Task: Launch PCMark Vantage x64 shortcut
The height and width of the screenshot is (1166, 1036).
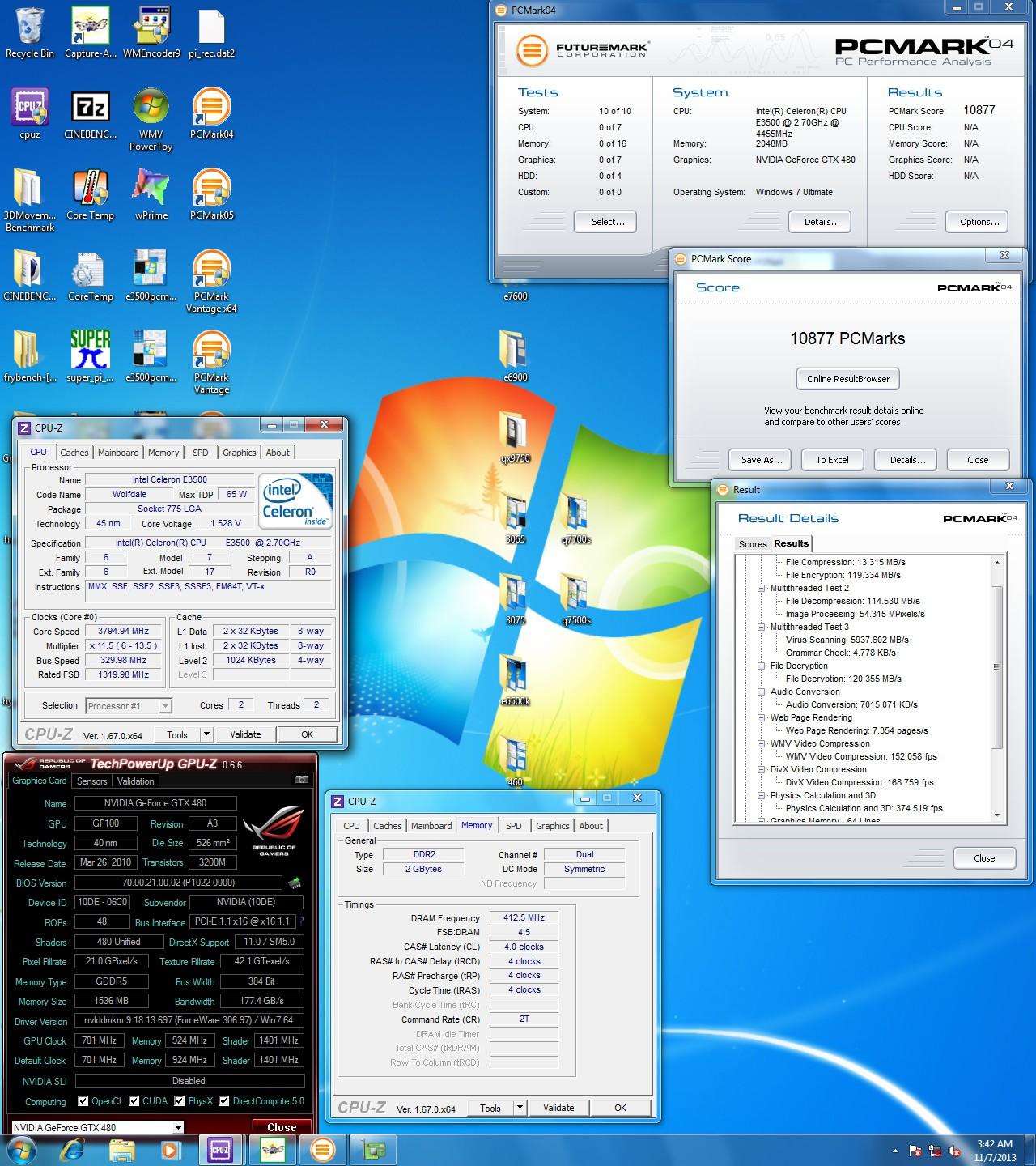Action: click(211, 281)
